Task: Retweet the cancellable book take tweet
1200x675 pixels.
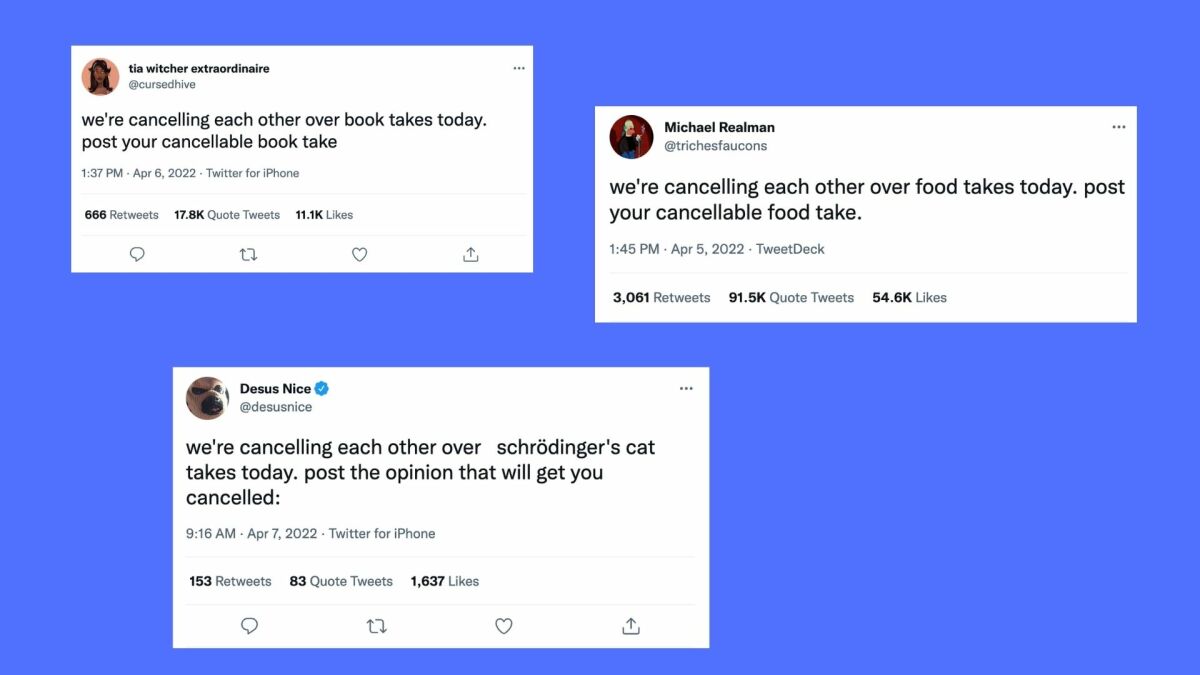Action: [248, 255]
